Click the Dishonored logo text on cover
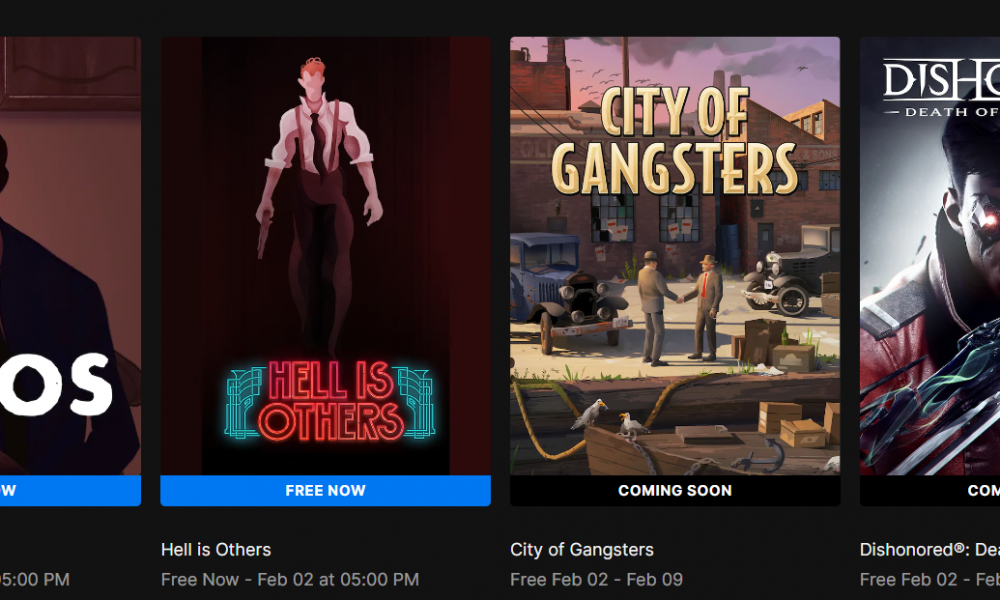The width and height of the screenshot is (1000, 600). pyautogui.click(x=941, y=87)
